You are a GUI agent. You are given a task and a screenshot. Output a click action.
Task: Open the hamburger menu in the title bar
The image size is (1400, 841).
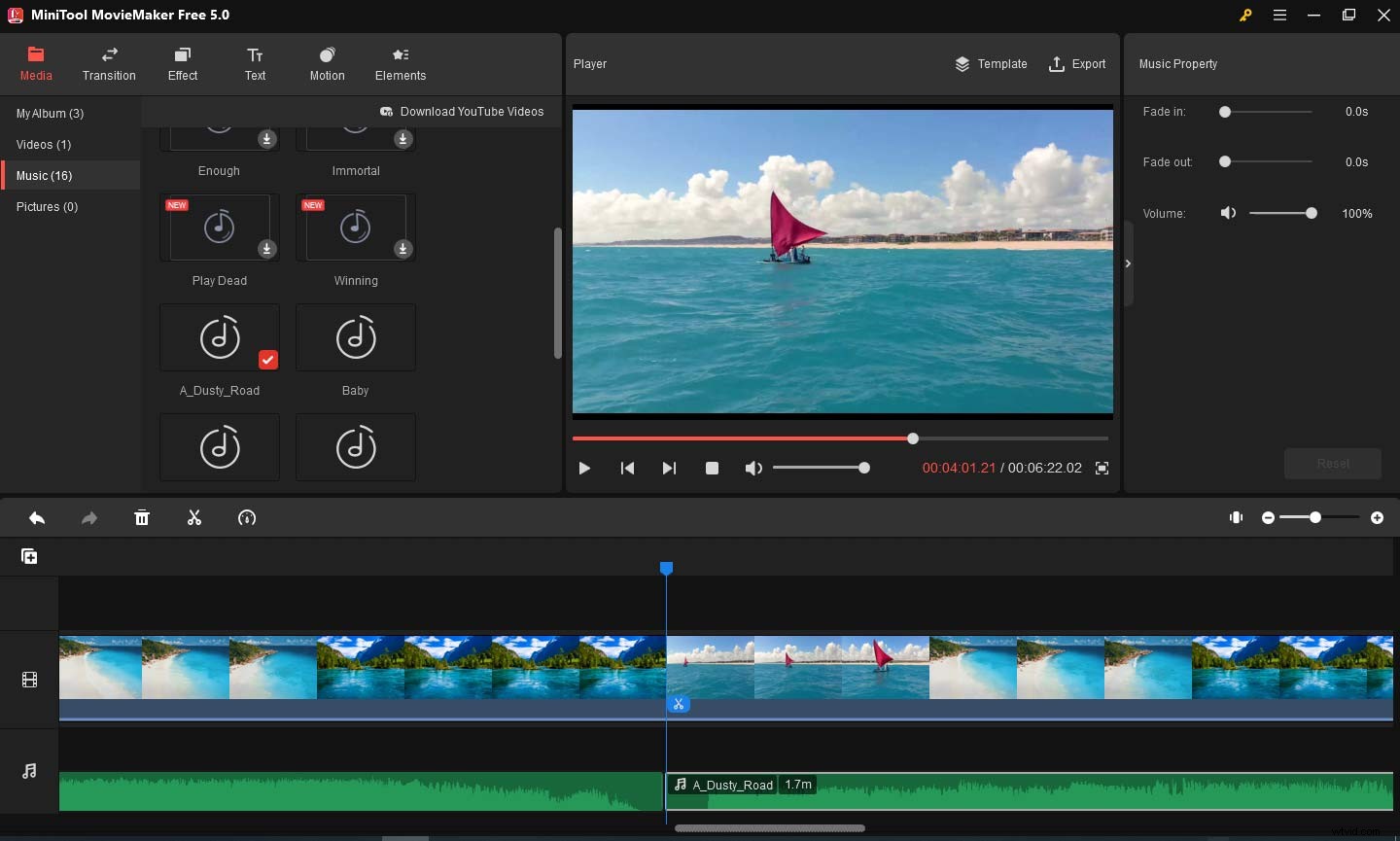(1279, 15)
